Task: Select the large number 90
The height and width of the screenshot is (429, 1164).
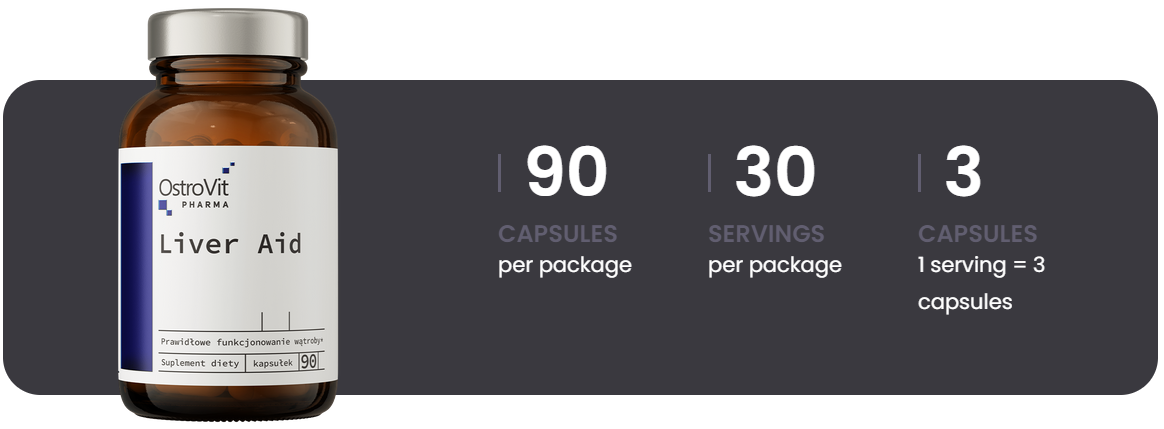Action: (566, 172)
